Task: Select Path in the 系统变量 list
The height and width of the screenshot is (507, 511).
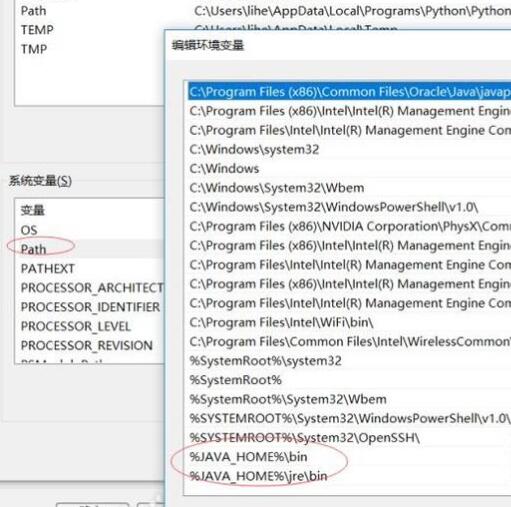Action: [x=33, y=249]
